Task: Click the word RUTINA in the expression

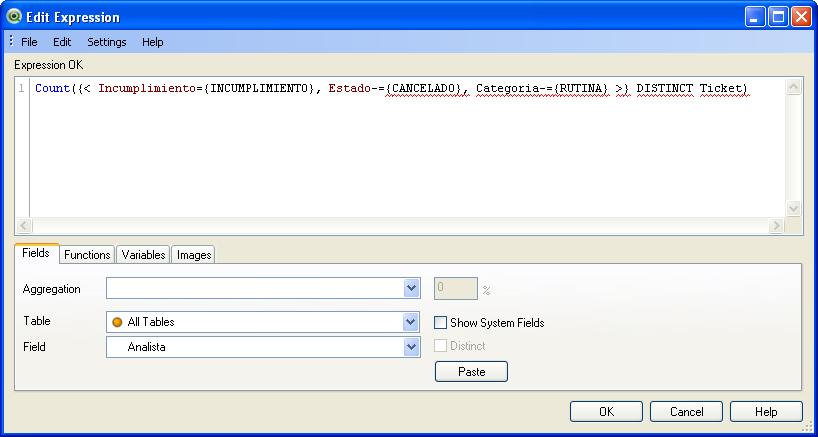Action: tap(581, 88)
